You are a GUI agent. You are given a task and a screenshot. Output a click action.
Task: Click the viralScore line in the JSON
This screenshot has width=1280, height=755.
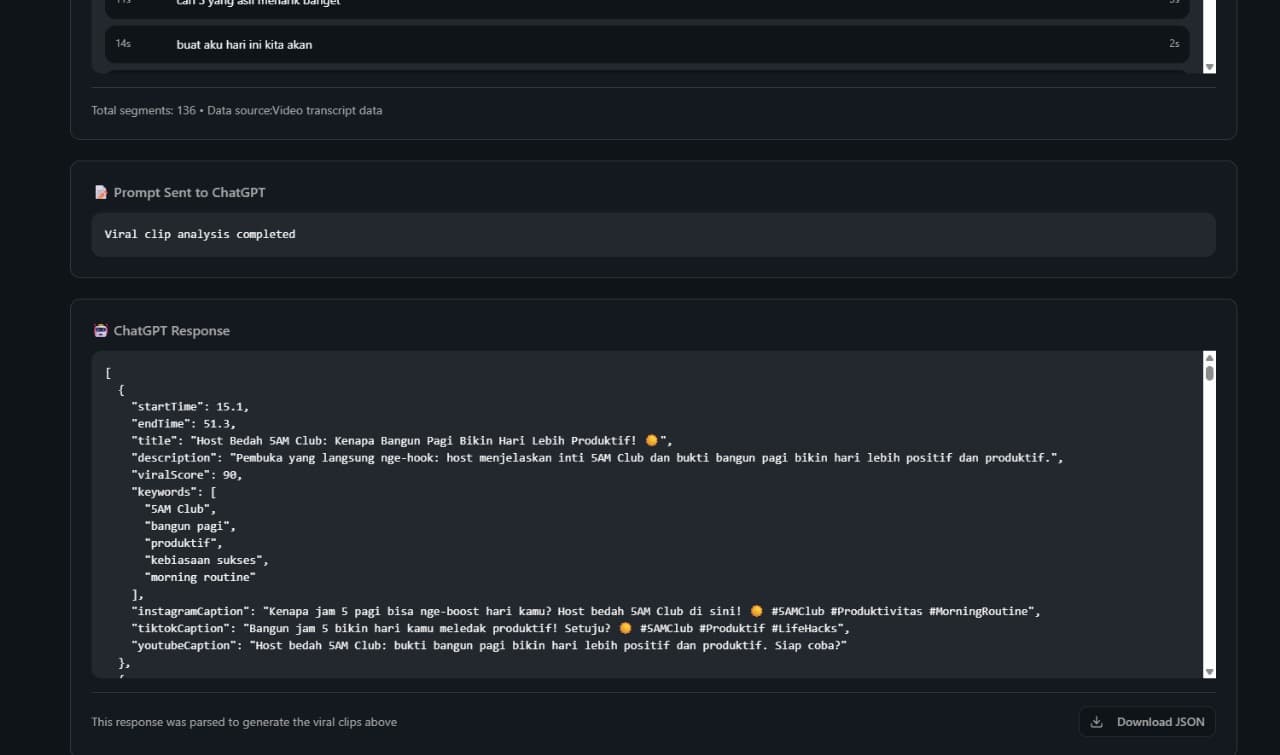[x=186, y=475]
